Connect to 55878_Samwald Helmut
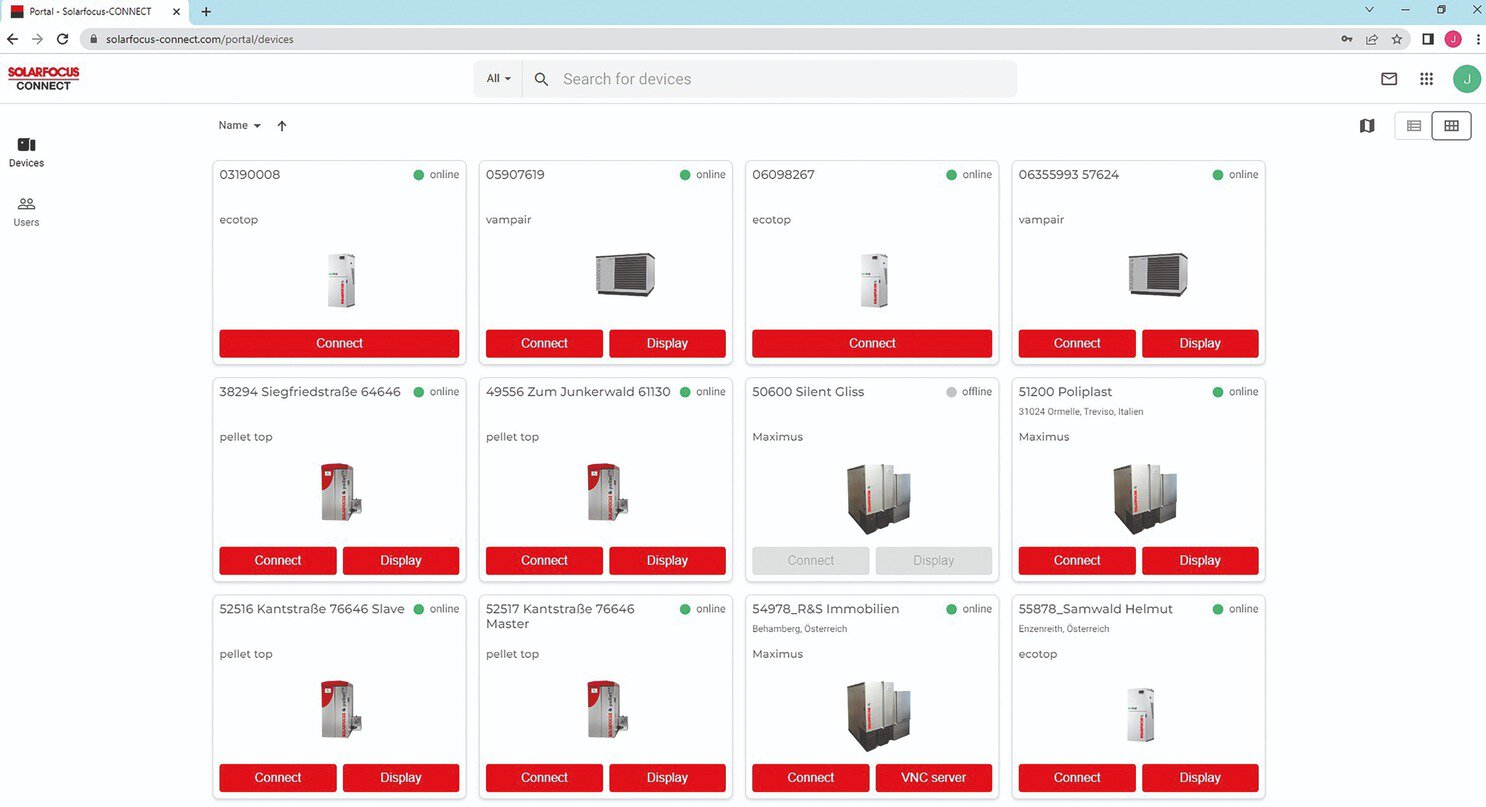Image resolution: width=1486 pixels, height=807 pixels. coord(1077,777)
